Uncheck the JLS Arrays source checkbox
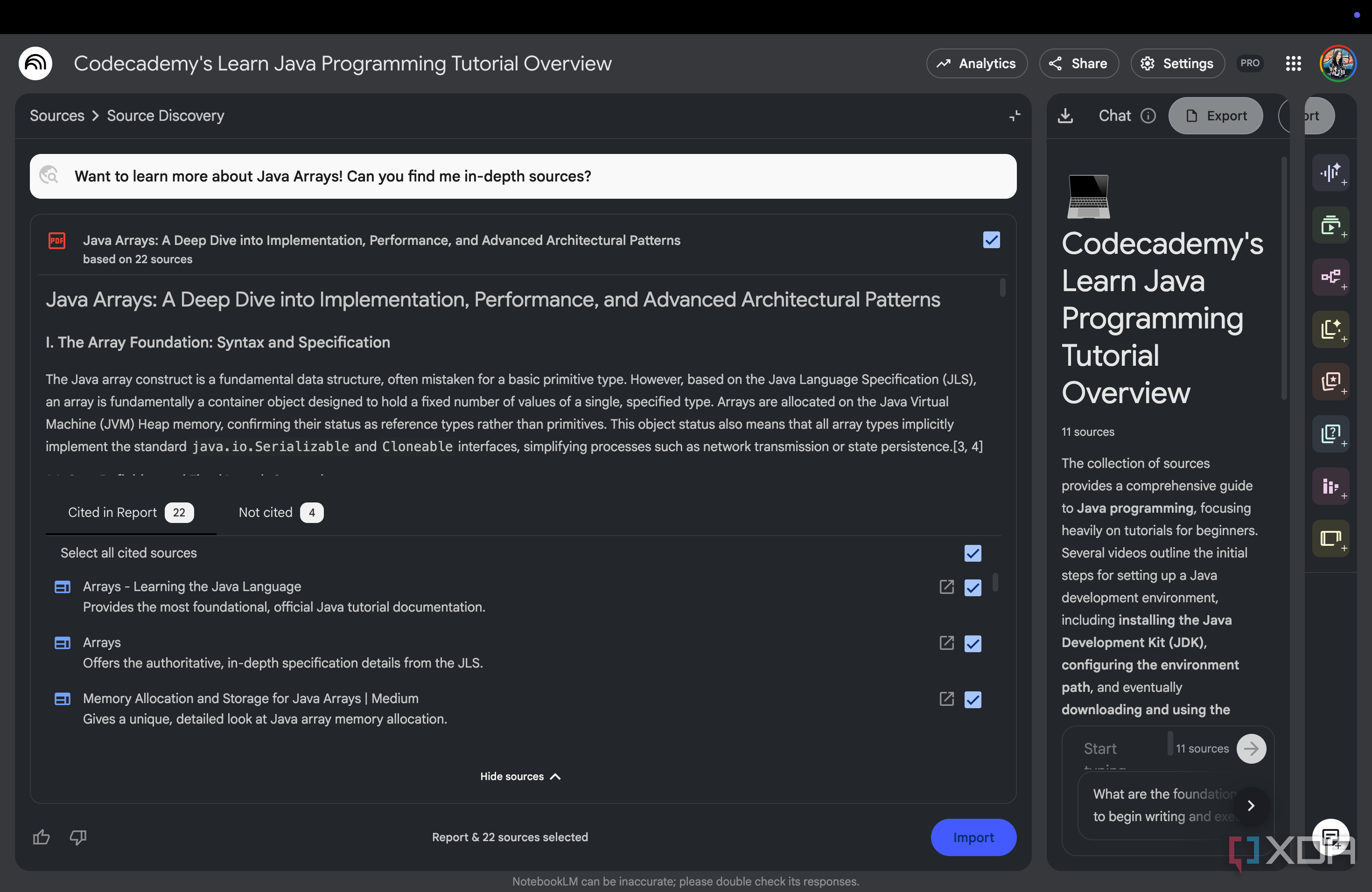The width and height of the screenshot is (1372, 892). coord(973,643)
